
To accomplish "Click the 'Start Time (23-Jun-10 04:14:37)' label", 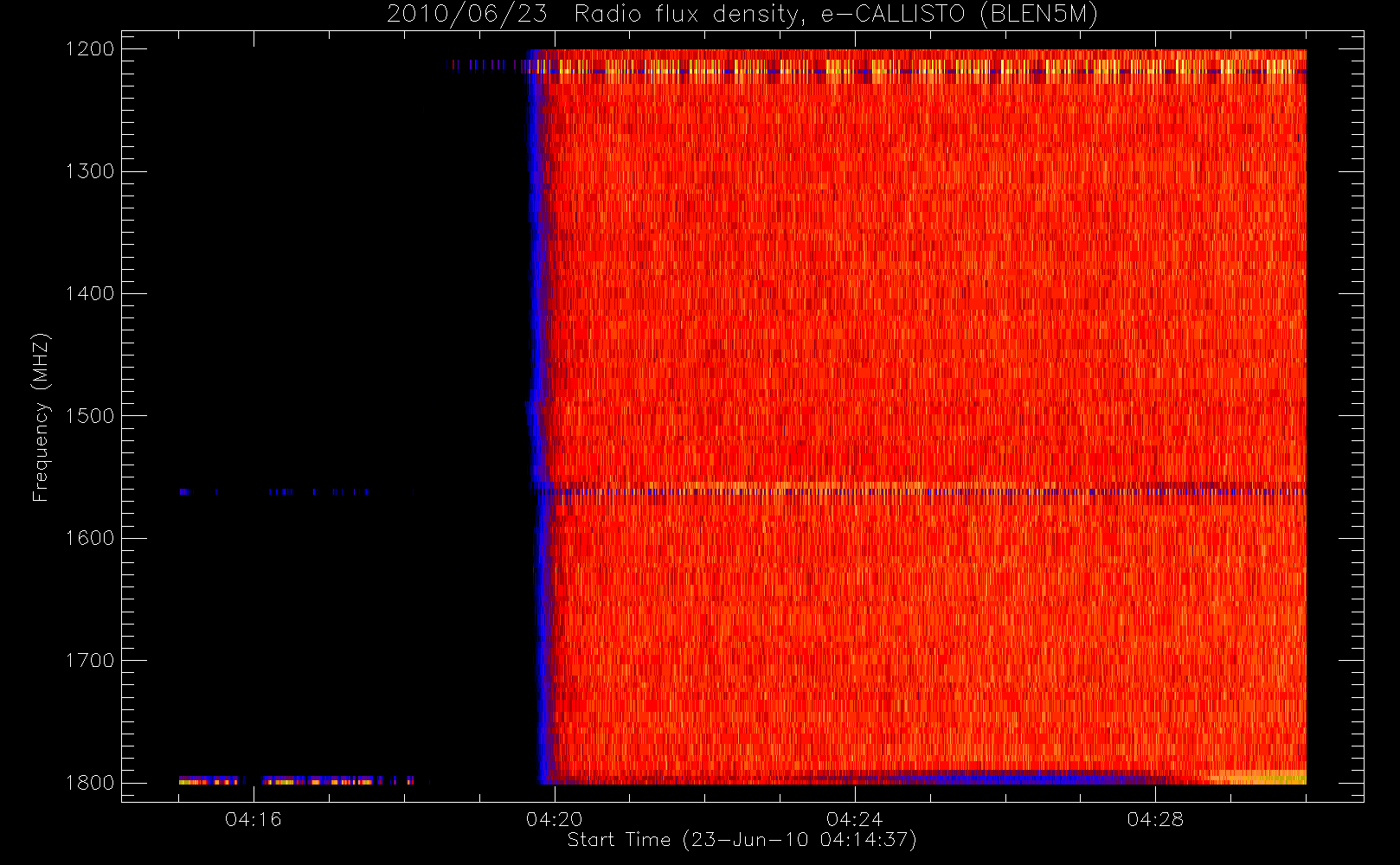I will (x=742, y=840).
